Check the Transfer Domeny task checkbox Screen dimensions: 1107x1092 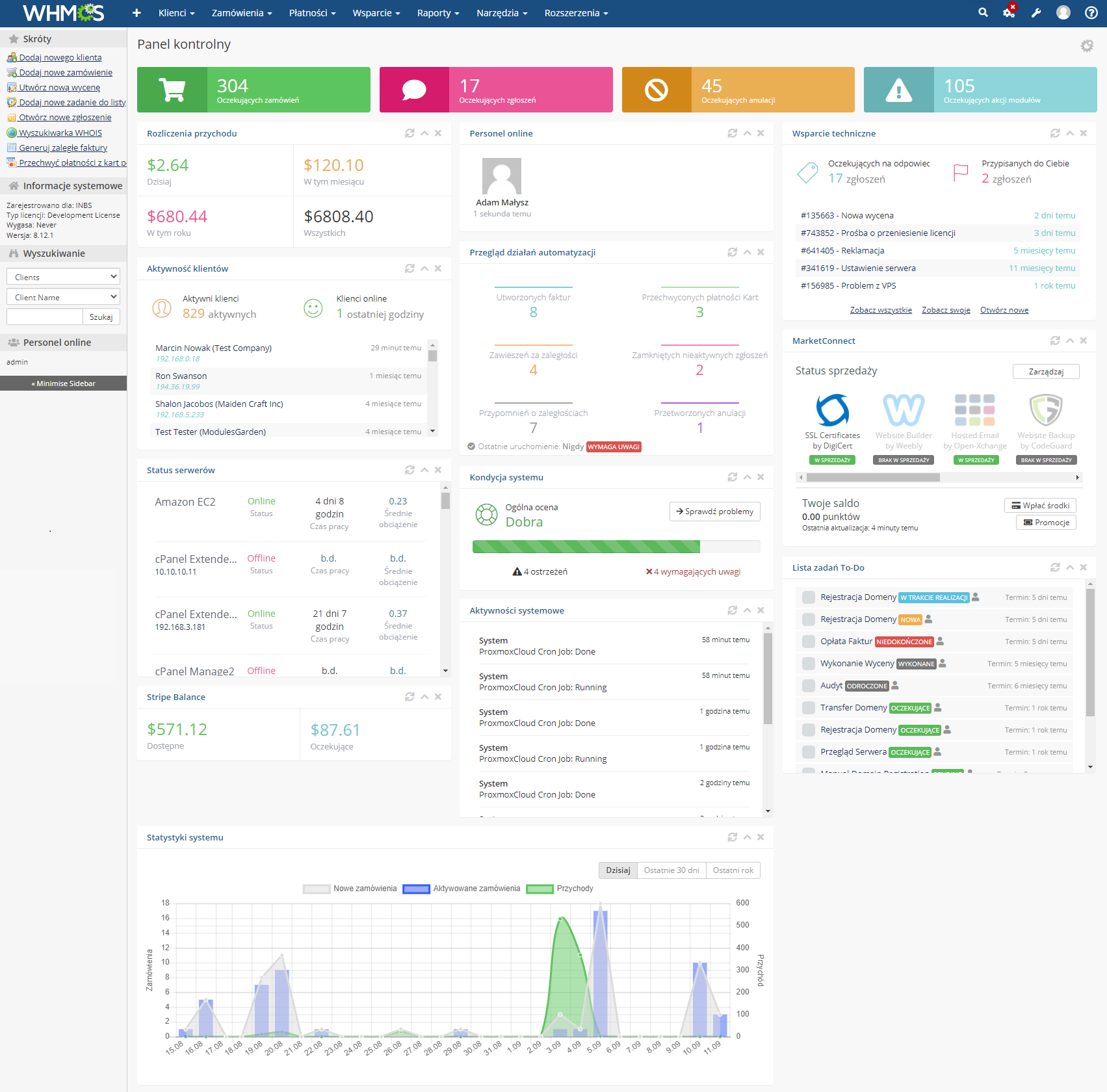(808, 708)
